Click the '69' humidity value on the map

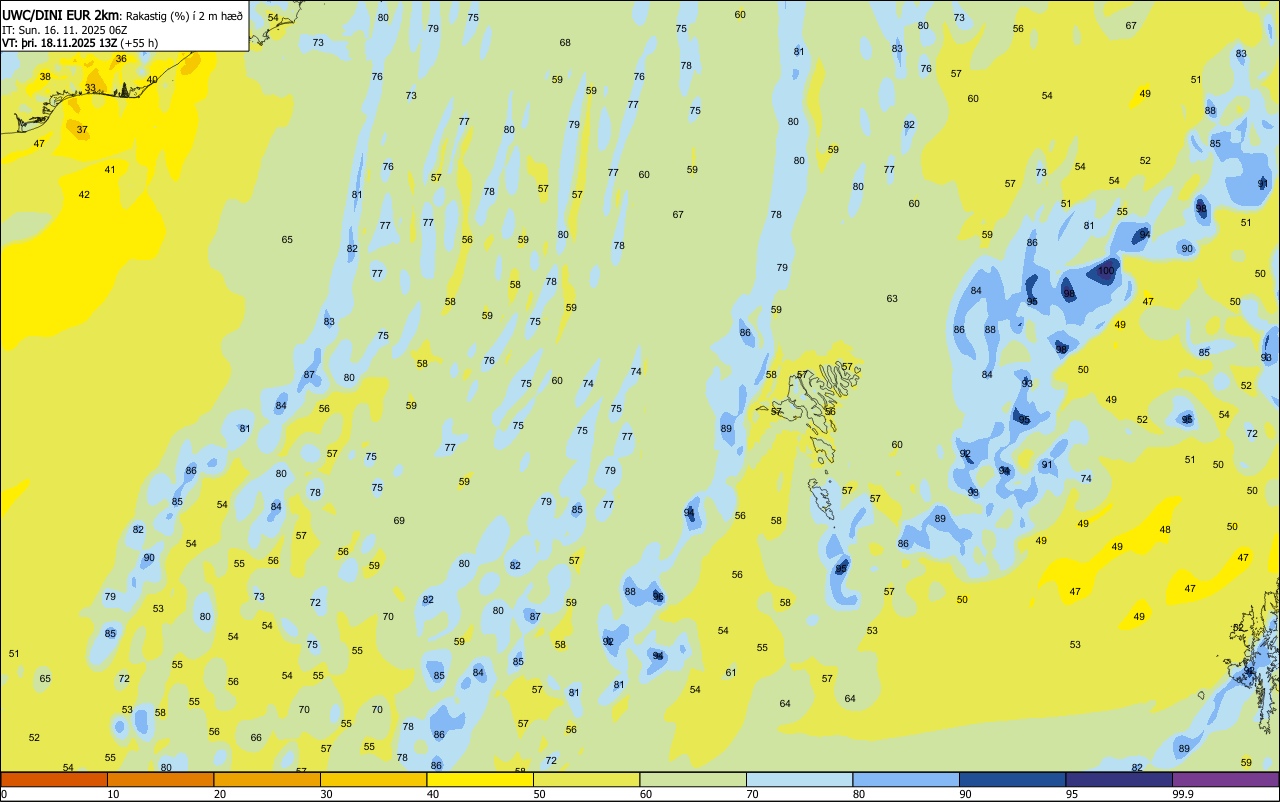(399, 521)
